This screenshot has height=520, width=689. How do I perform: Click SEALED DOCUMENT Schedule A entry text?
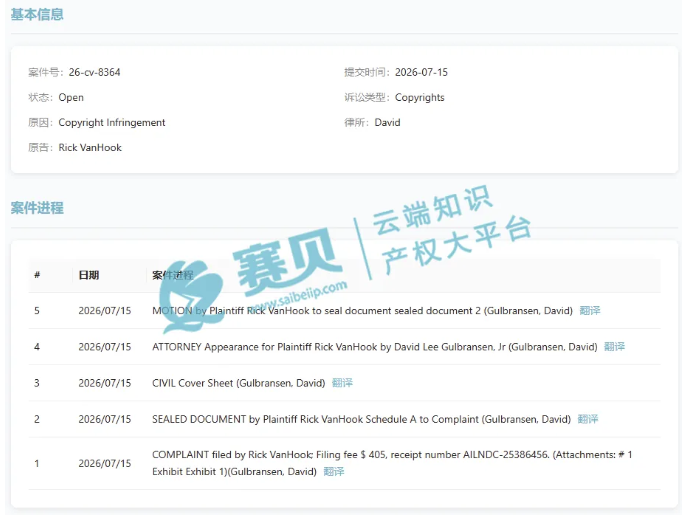(361, 419)
